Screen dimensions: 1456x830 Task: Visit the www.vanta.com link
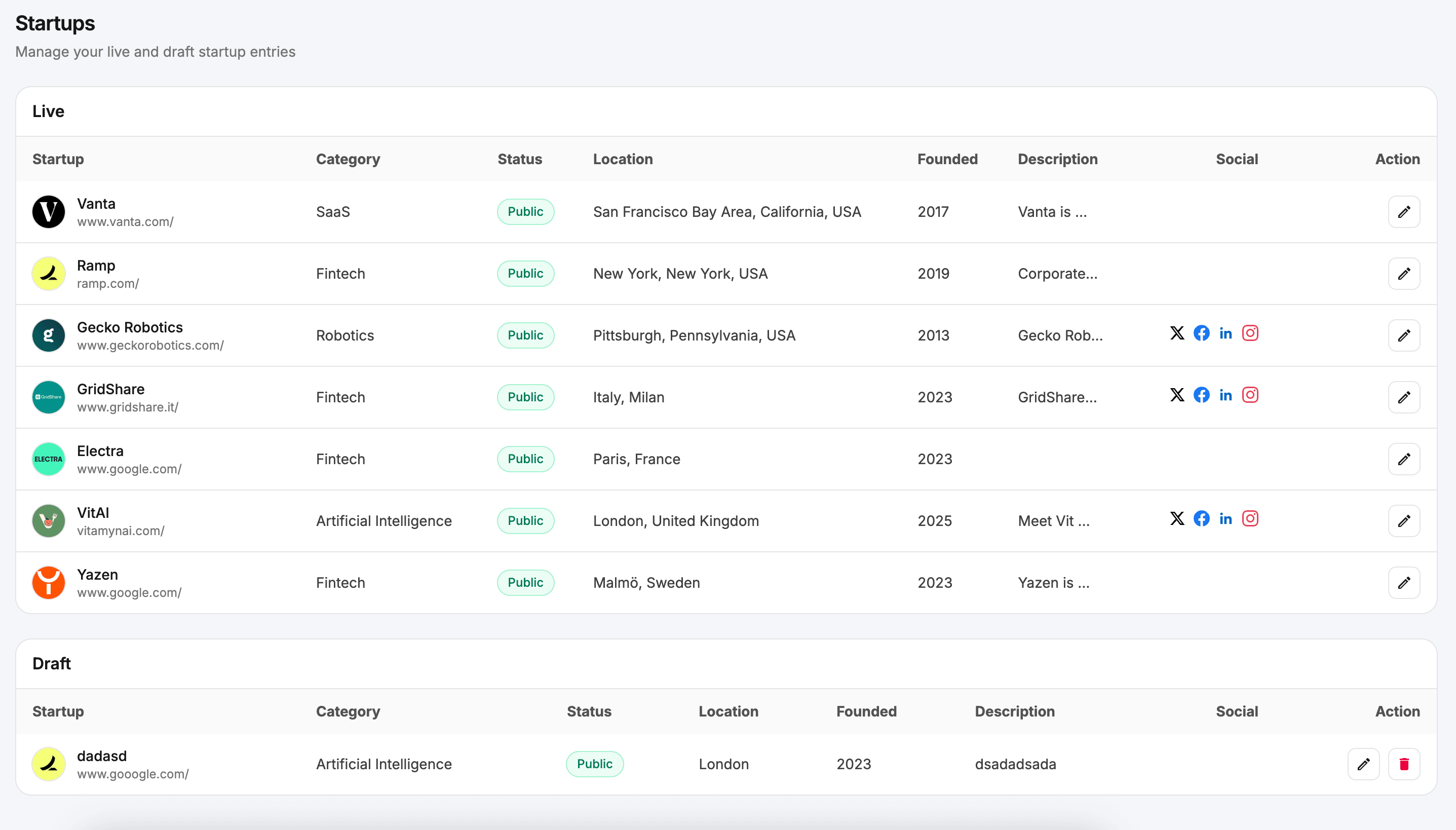coord(125,222)
